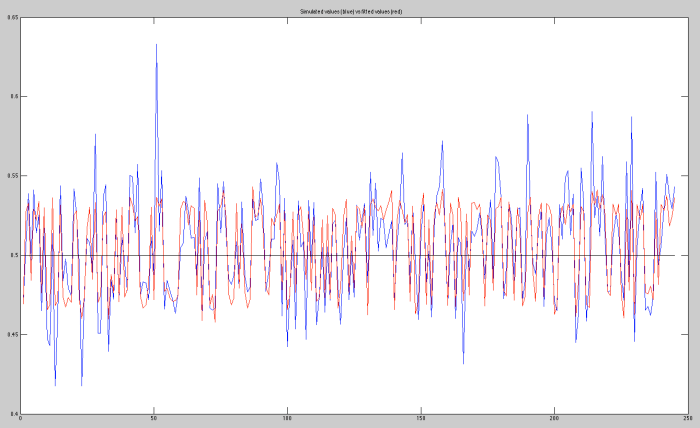The width and height of the screenshot is (700, 428).
Task: Click the blue peak near x=28
Action: click(x=95, y=135)
